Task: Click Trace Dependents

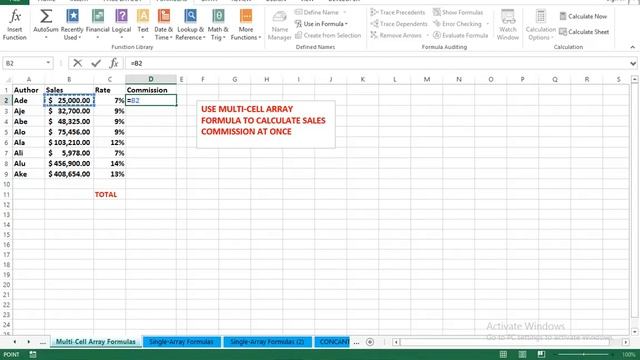Action: 399,24
